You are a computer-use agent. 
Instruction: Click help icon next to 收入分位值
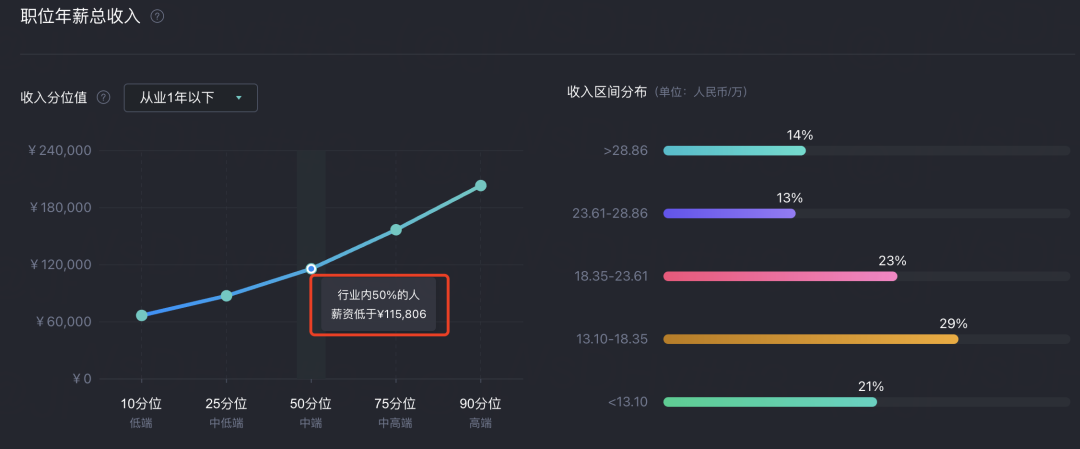point(103,98)
